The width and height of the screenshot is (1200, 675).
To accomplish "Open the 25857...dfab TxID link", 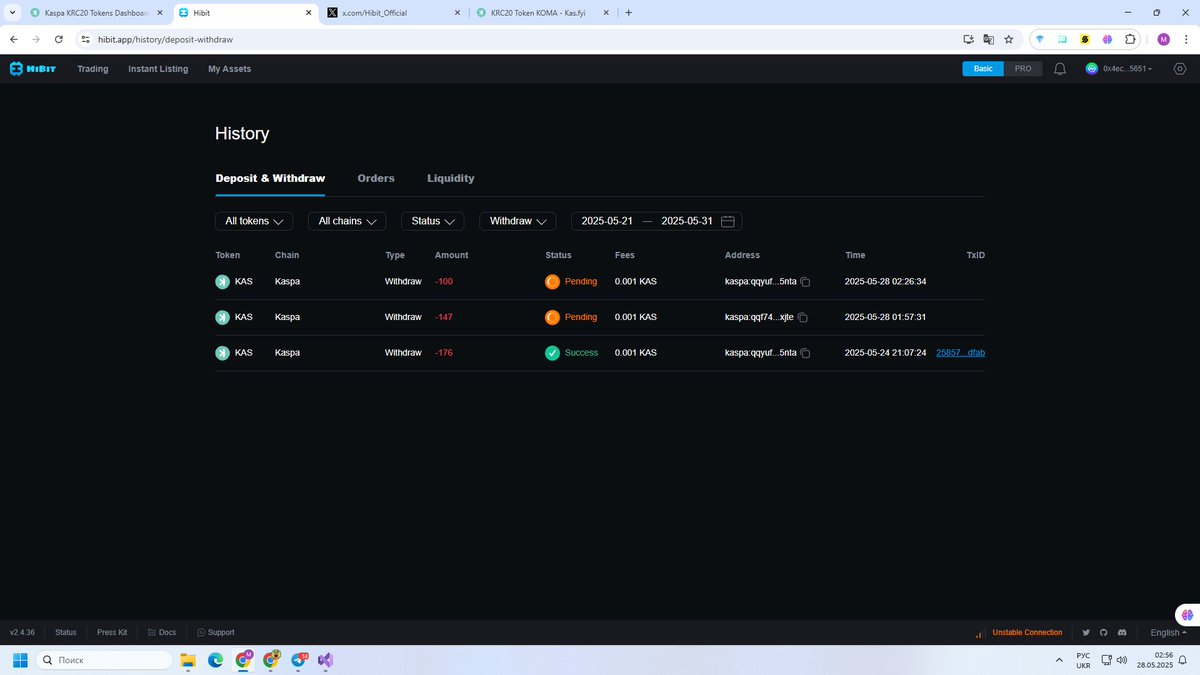I will (961, 353).
